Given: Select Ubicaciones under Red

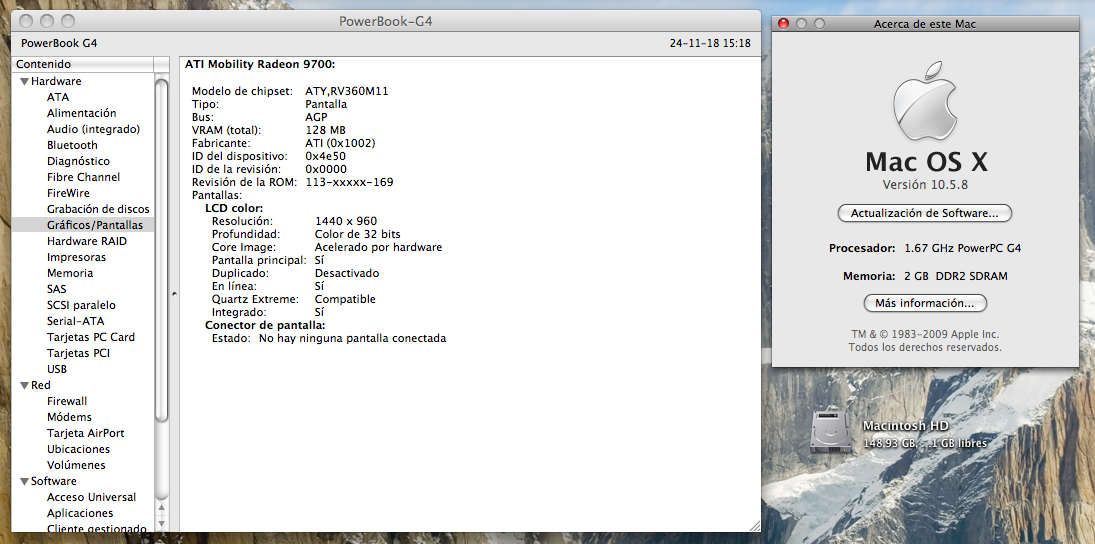Looking at the screenshot, I should (x=78, y=450).
